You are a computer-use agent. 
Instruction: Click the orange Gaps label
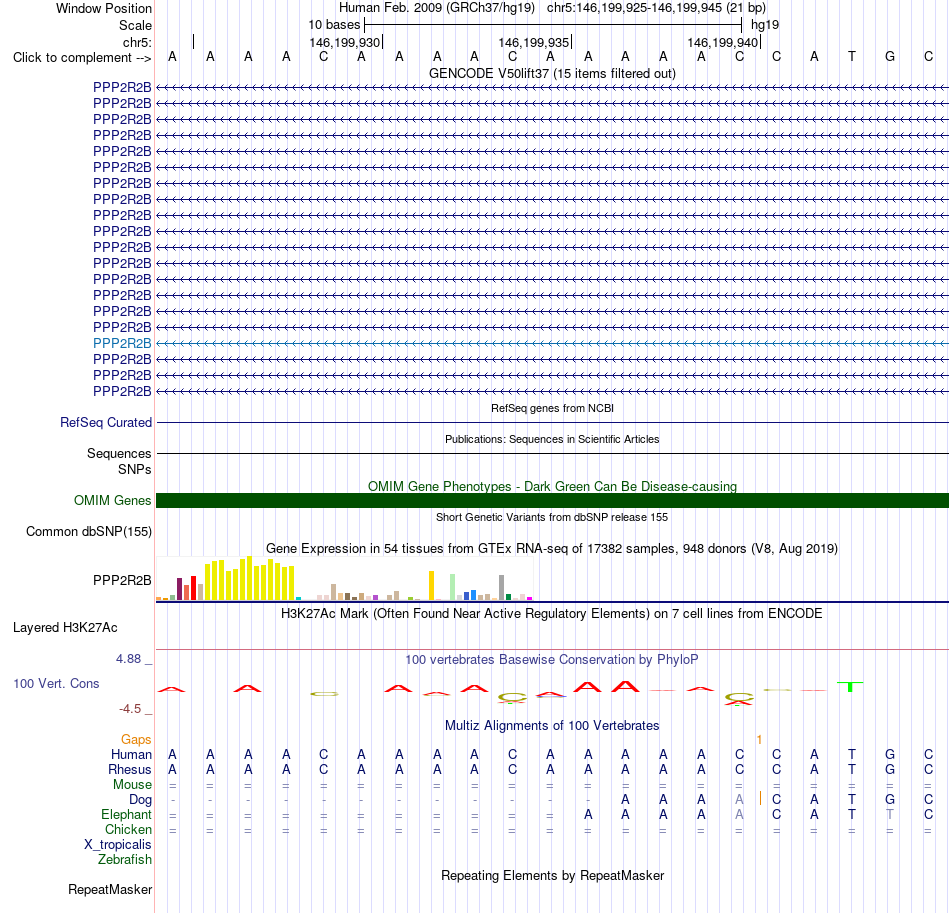click(136, 739)
